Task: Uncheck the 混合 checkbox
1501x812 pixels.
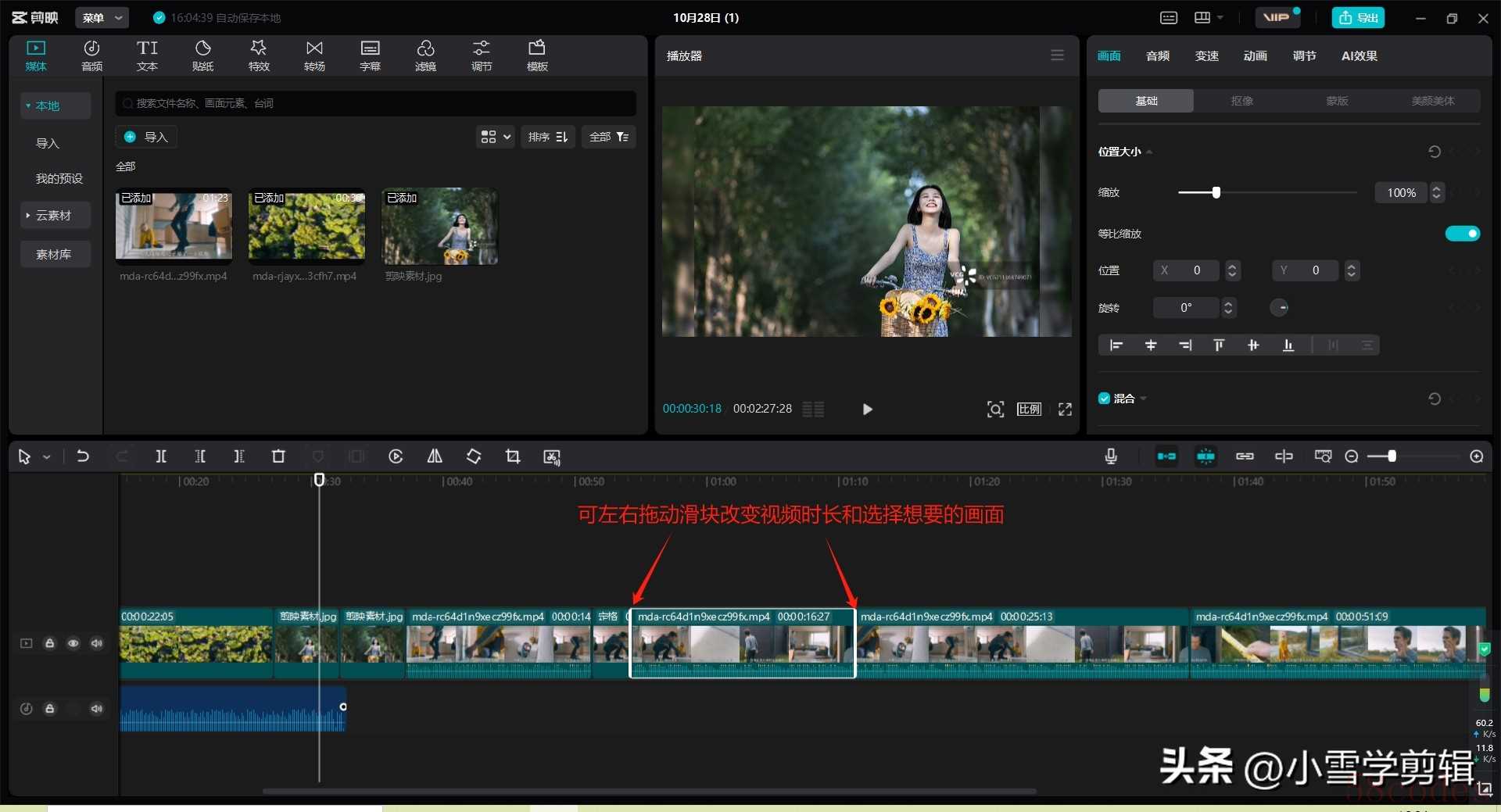Action: point(1104,399)
